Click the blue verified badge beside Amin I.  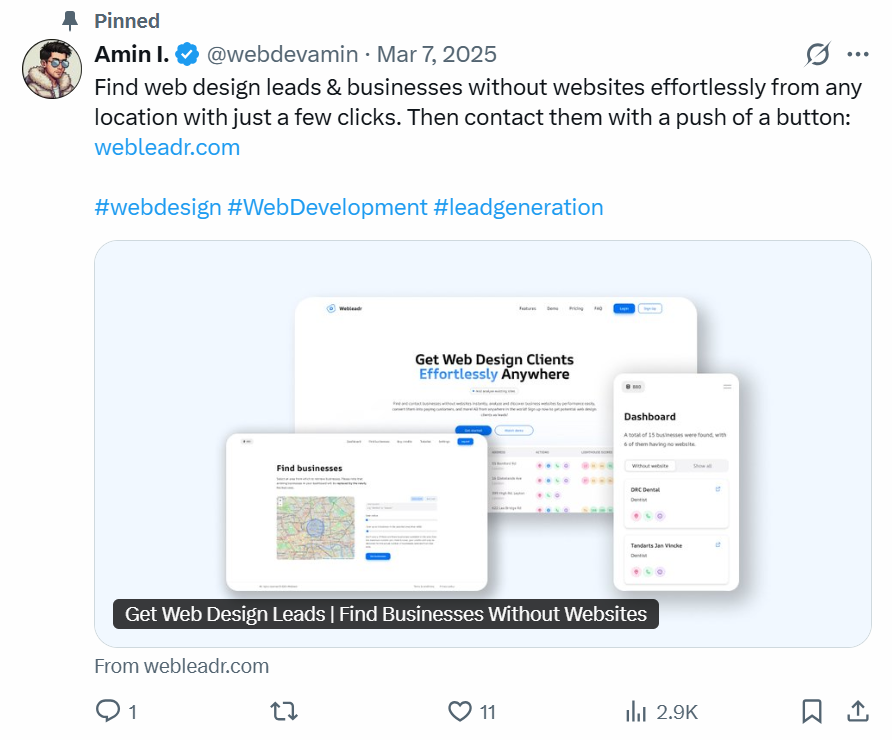coord(187,54)
